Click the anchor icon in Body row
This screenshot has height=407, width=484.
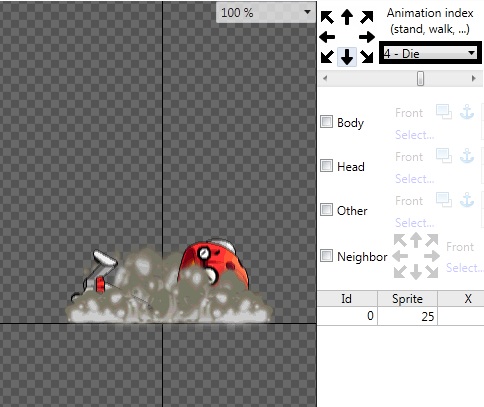[467, 112]
